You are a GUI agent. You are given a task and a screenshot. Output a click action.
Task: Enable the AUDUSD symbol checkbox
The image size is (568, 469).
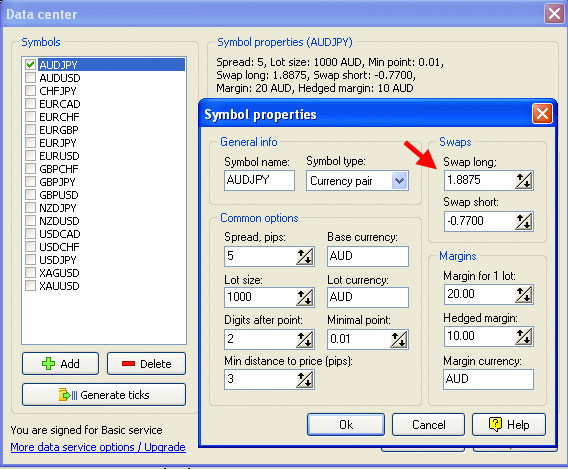click(30, 78)
